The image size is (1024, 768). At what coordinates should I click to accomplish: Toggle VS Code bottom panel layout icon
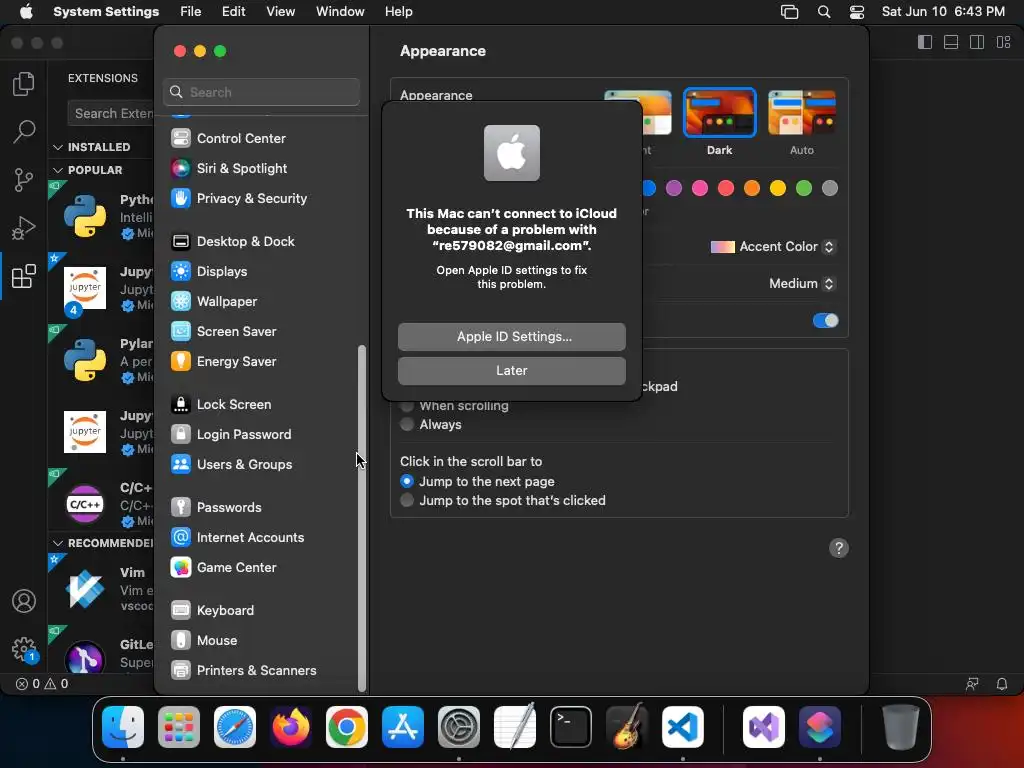coord(951,42)
